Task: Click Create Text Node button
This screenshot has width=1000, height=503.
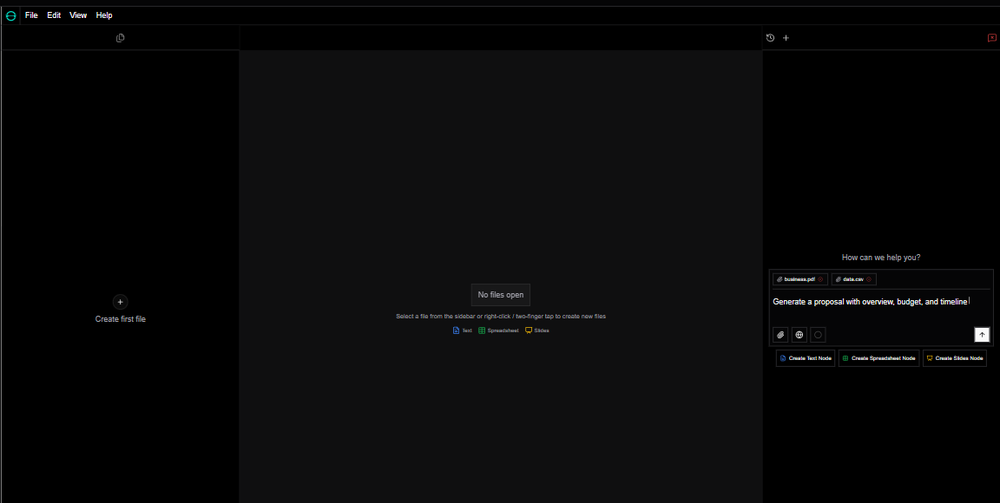Action: pyautogui.click(x=805, y=358)
